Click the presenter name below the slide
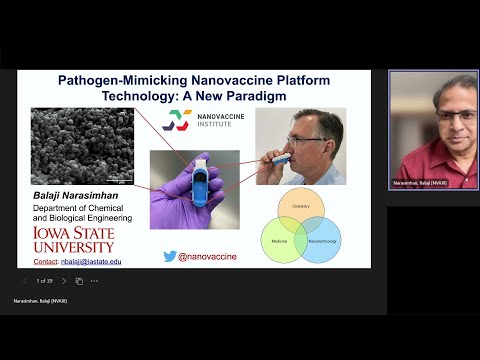This screenshot has height=360, width=480. [40, 301]
